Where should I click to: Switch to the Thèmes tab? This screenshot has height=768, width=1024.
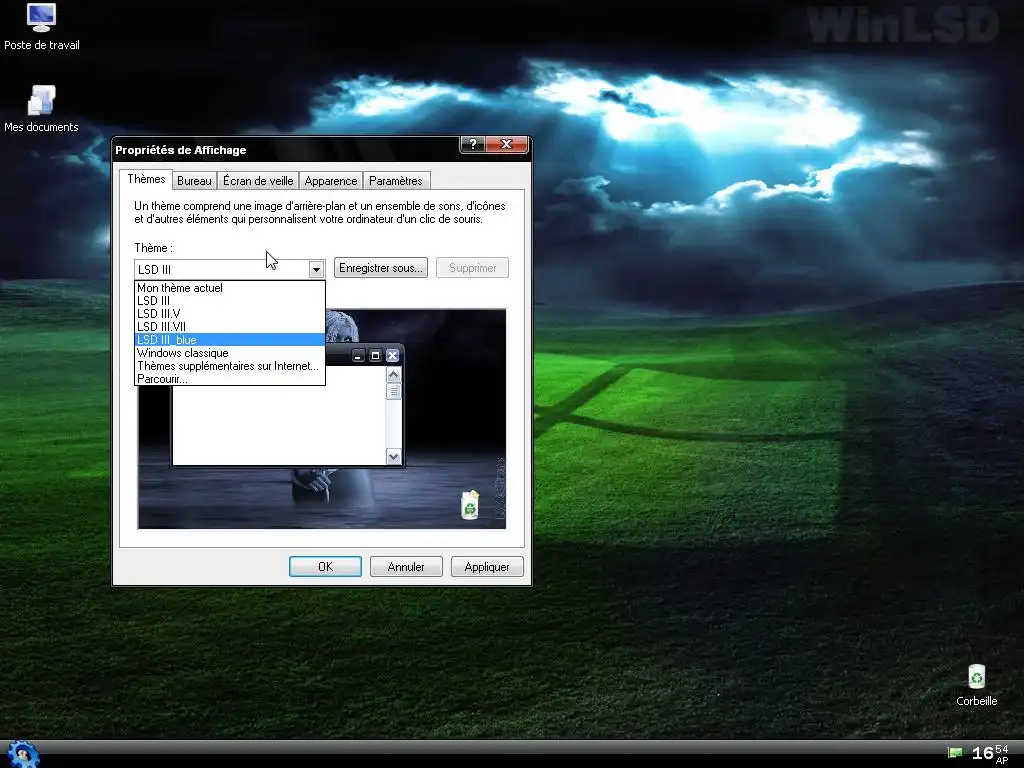146,179
